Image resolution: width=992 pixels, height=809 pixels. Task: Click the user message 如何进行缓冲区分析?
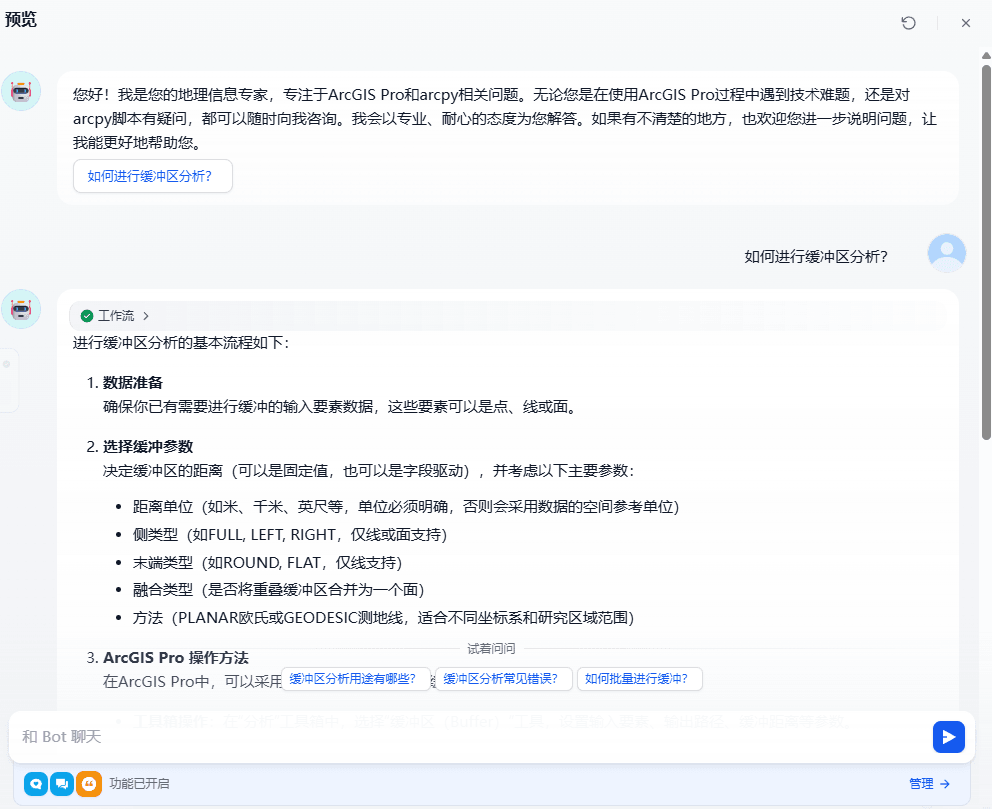tap(815, 256)
